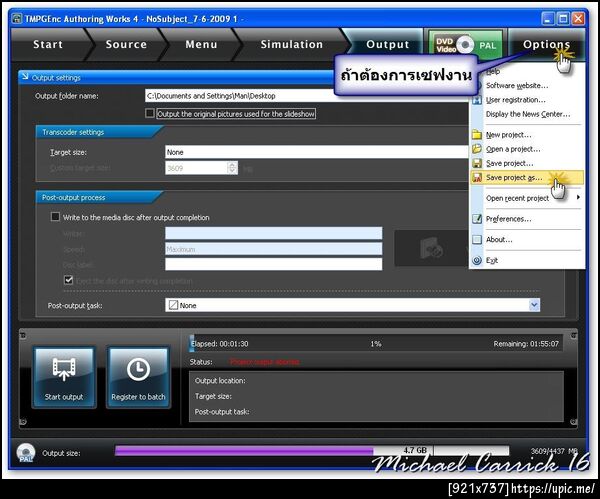Expand Open recent project submenu
The height and width of the screenshot is (499, 600).
(527, 198)
